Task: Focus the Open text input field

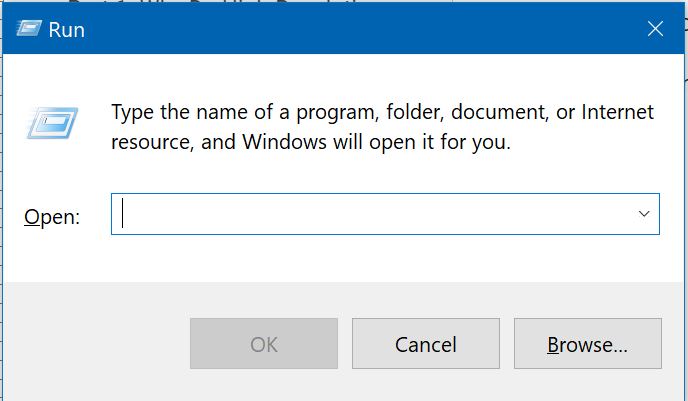Action: 385,214
